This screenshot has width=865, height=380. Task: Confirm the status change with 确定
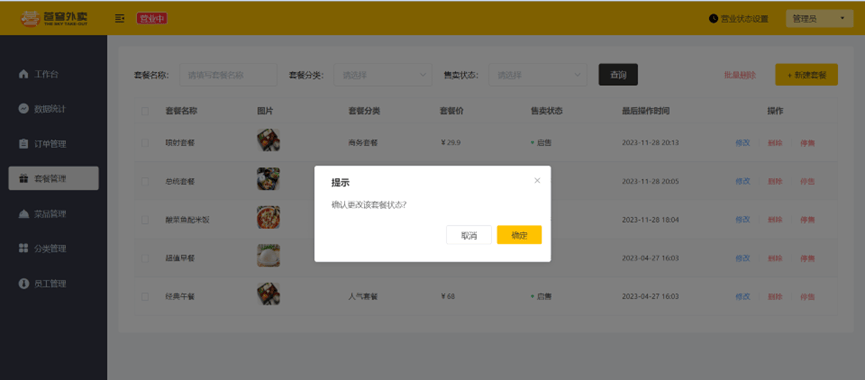coord(519,235)
